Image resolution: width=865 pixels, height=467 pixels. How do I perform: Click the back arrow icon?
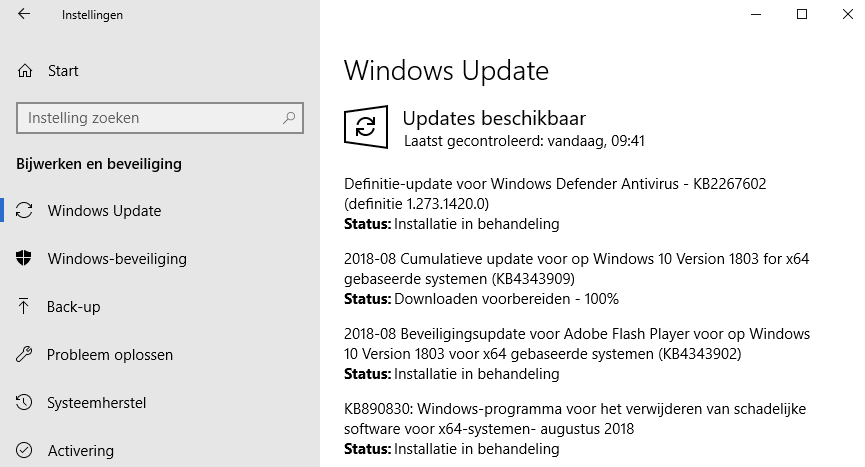(x=24, y=15)
